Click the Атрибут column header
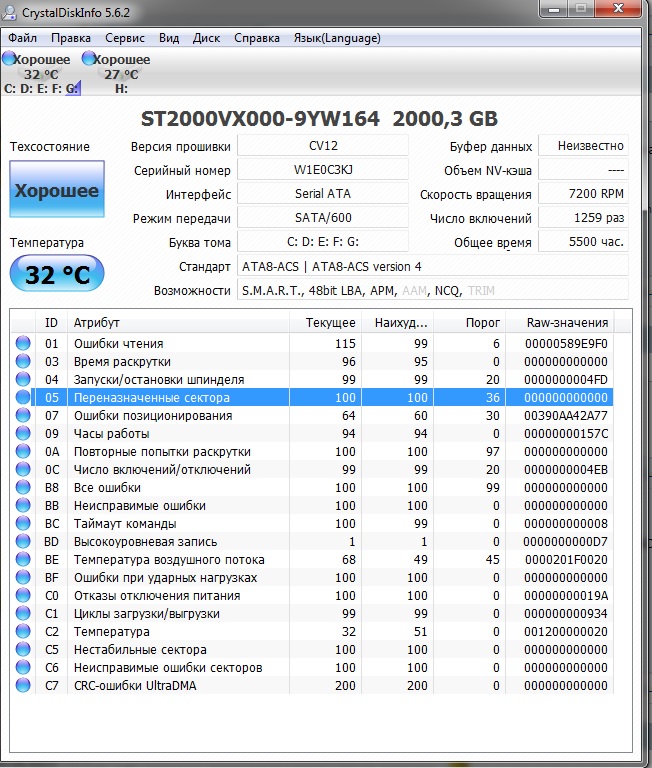 tap(178, 323)
